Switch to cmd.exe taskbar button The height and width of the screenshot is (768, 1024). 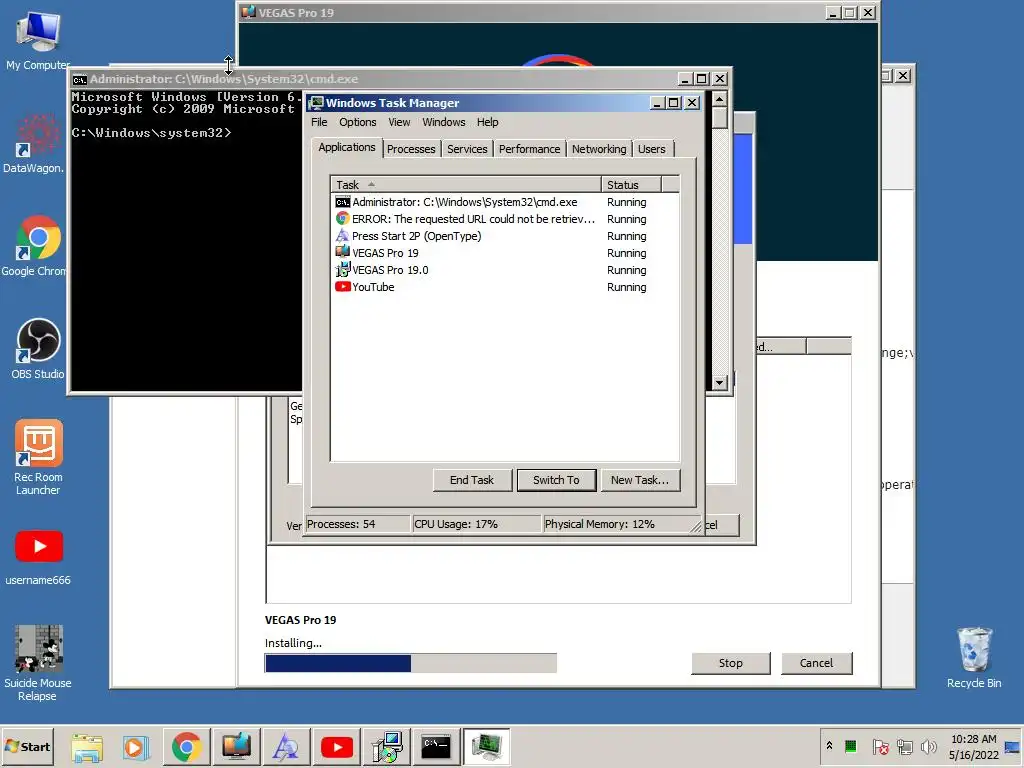coord(436,747)
